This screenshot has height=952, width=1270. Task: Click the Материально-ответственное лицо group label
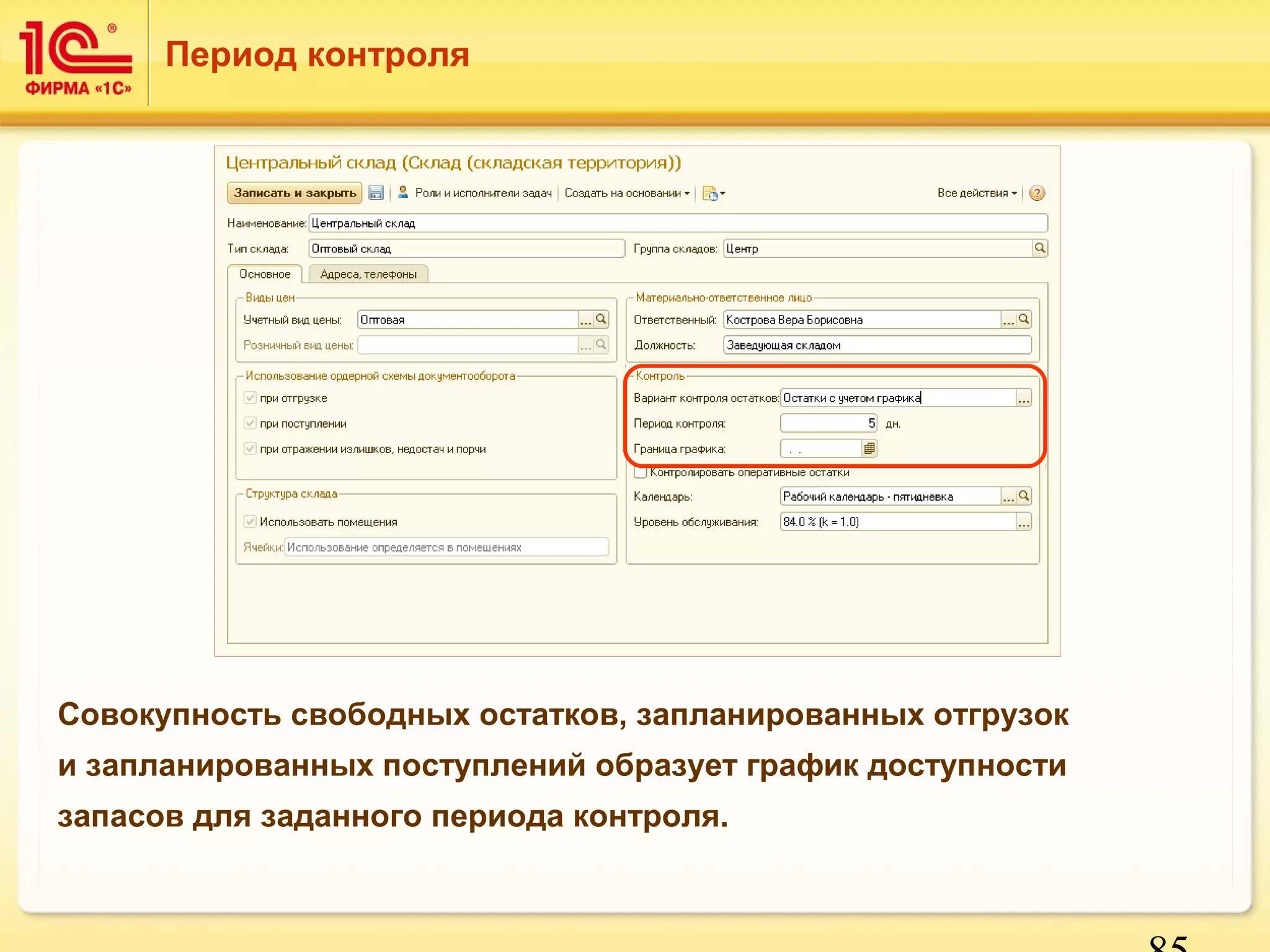[x=724, y=297]
